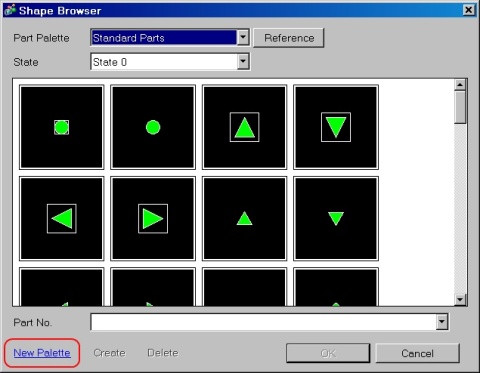Choose the boxed right-arrow shape
480x373 pixels.
[153, 218]
